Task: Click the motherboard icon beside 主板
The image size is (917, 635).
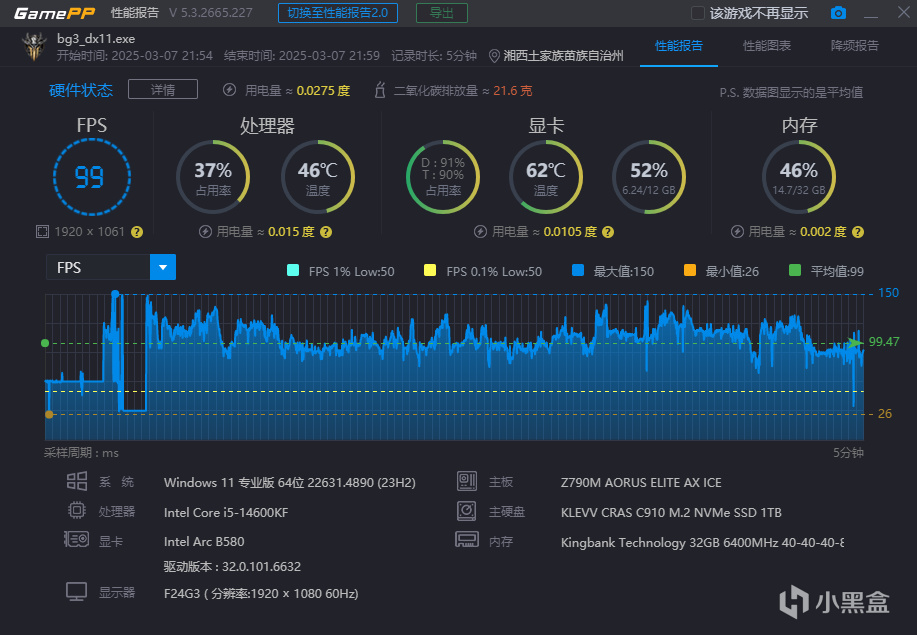Action: (467, 481)
